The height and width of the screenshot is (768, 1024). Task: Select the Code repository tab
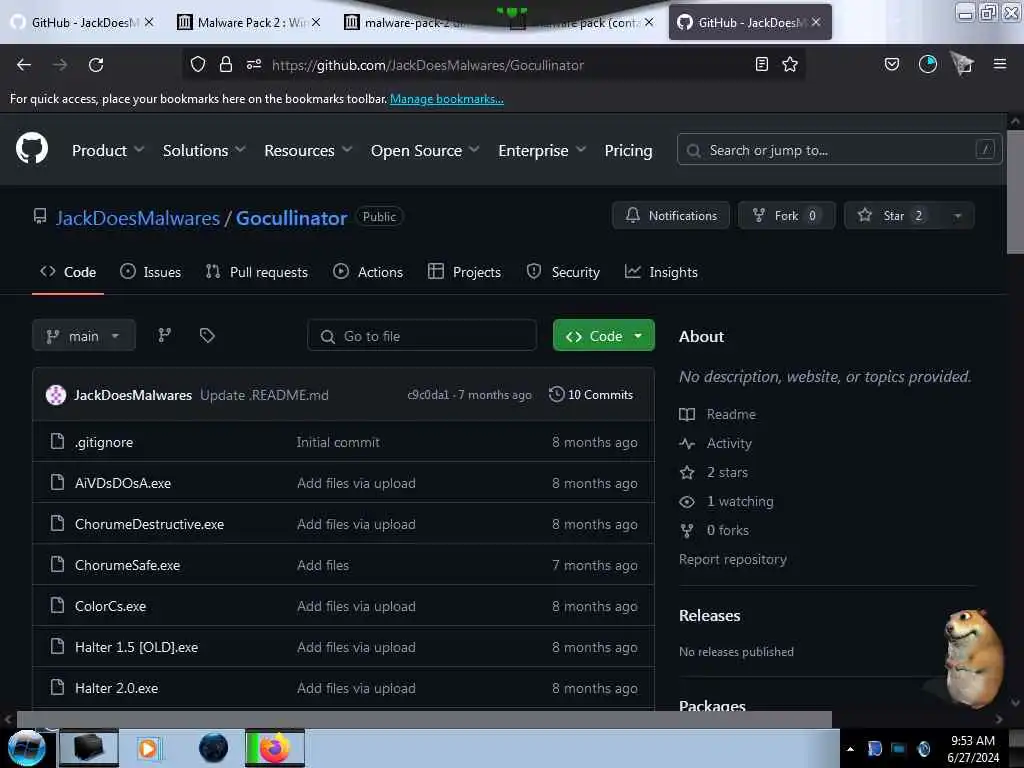[x=68, y=272]
